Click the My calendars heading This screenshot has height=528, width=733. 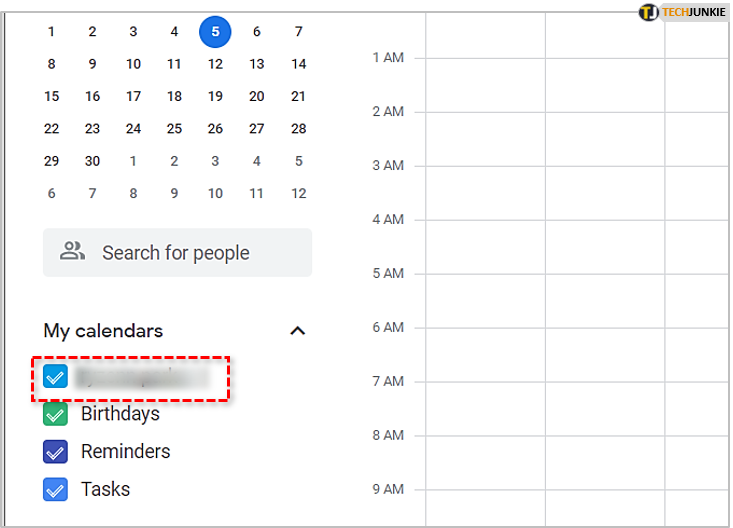click(x=103, y=331)
